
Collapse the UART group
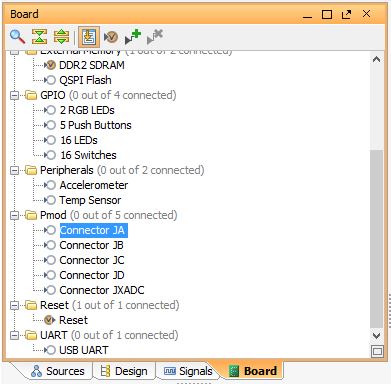14,335
